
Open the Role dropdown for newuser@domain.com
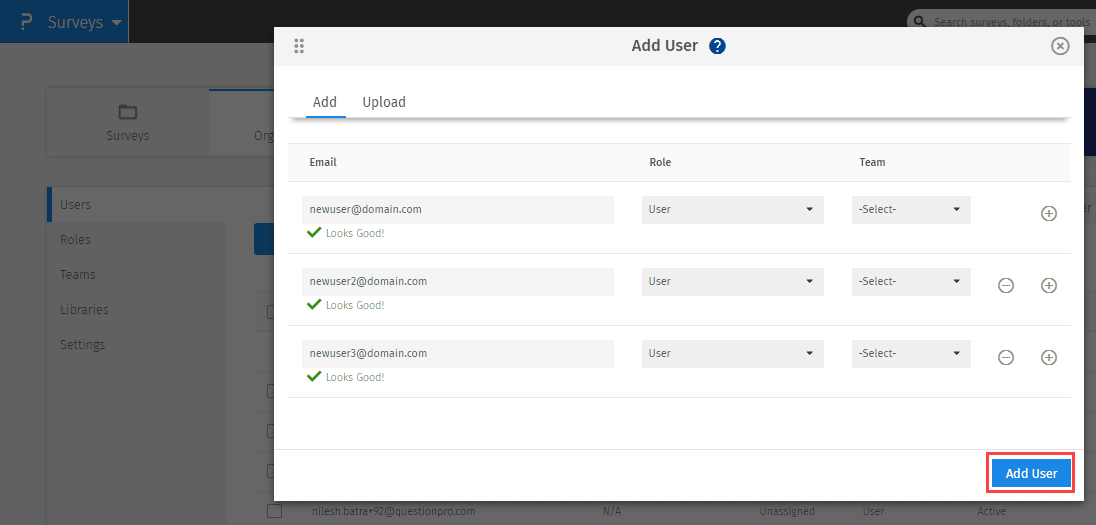(x=733, y=210)
